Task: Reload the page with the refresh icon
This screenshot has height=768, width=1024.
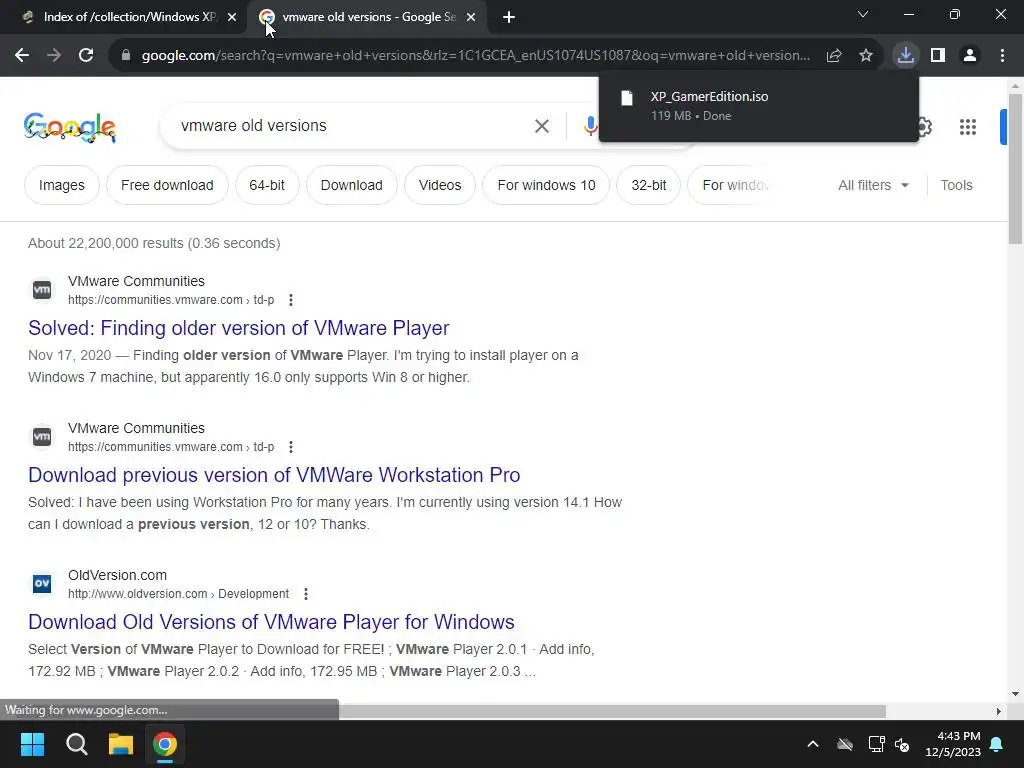Action: pyautogui.click(x=86, y=56)
